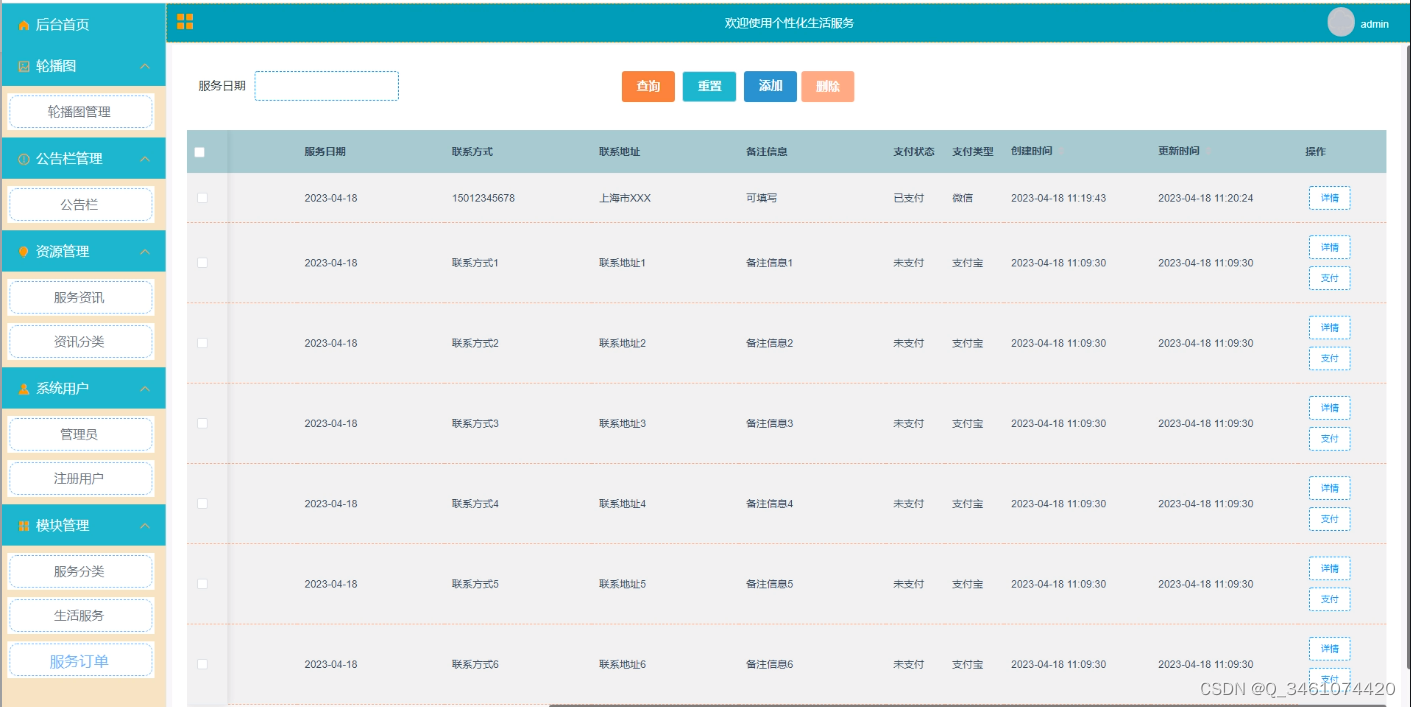Click 支付 for the 联系方式4 row
1411x707 pixels.
pos(1329,519)
